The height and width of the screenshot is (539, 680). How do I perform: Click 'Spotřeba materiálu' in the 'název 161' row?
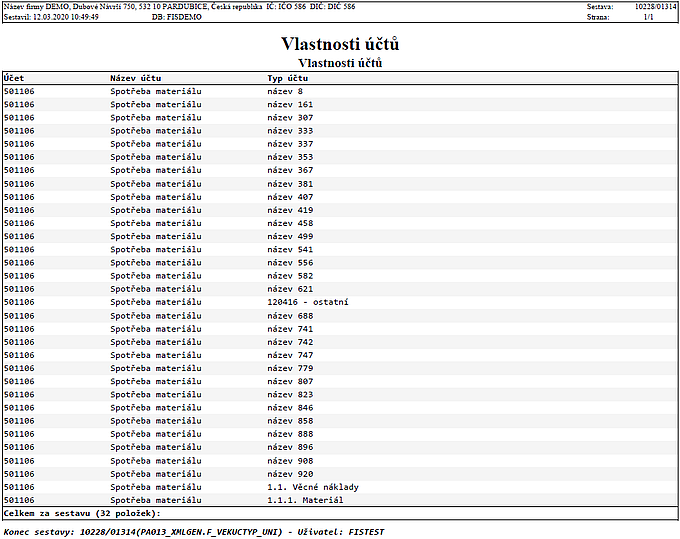(x=156, y=105)
